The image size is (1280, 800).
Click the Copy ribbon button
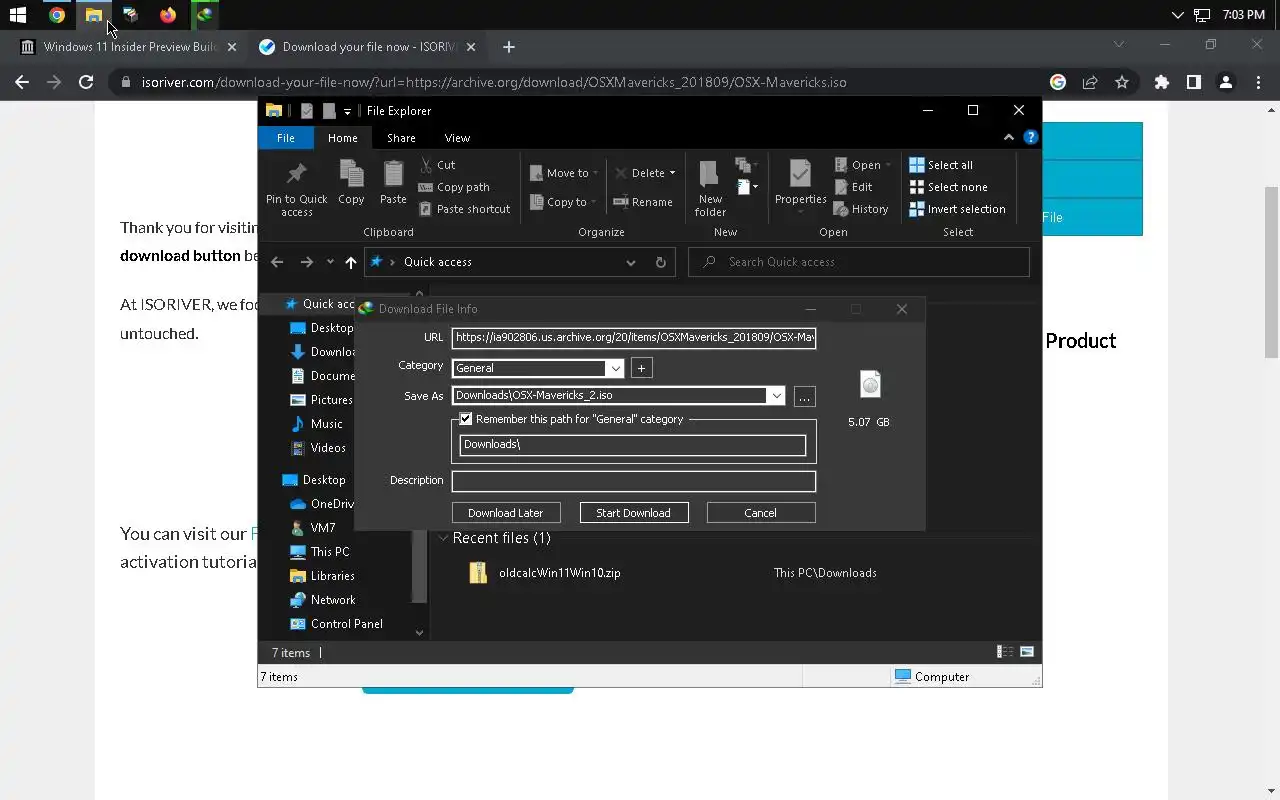(351, 183)
